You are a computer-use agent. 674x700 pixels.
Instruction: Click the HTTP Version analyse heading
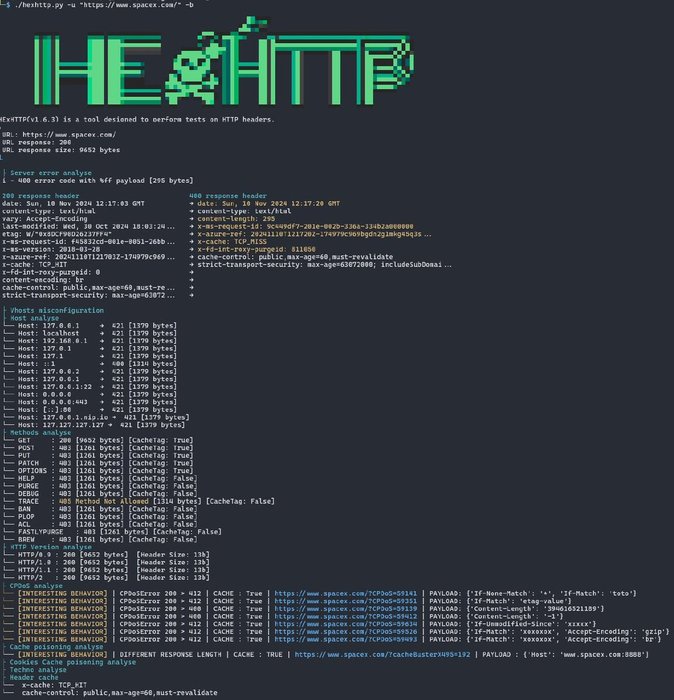[x=51, y=547]
